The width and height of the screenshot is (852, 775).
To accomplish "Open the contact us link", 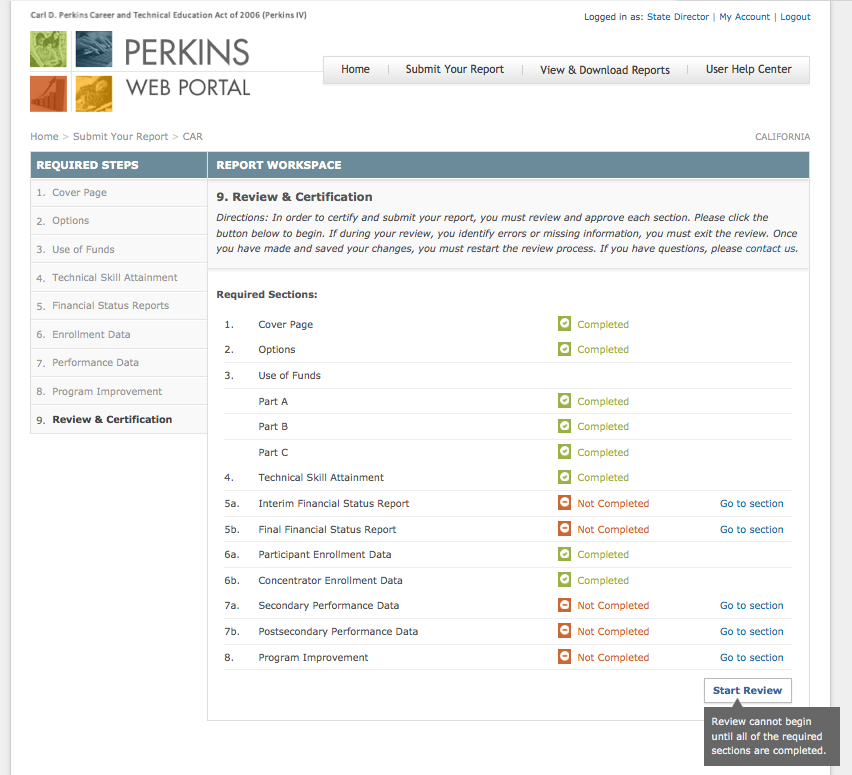I will coord(769,248).
